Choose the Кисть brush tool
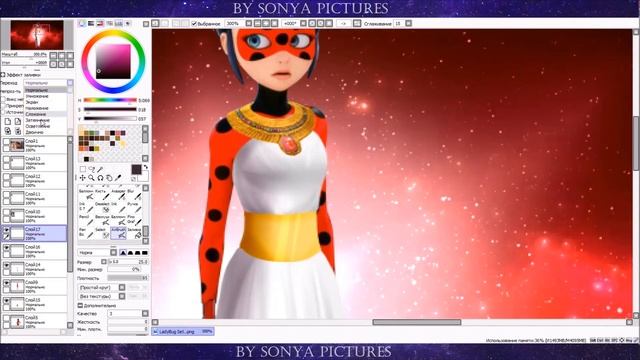This screenshot has width=640, height=360. click(102, 194)
